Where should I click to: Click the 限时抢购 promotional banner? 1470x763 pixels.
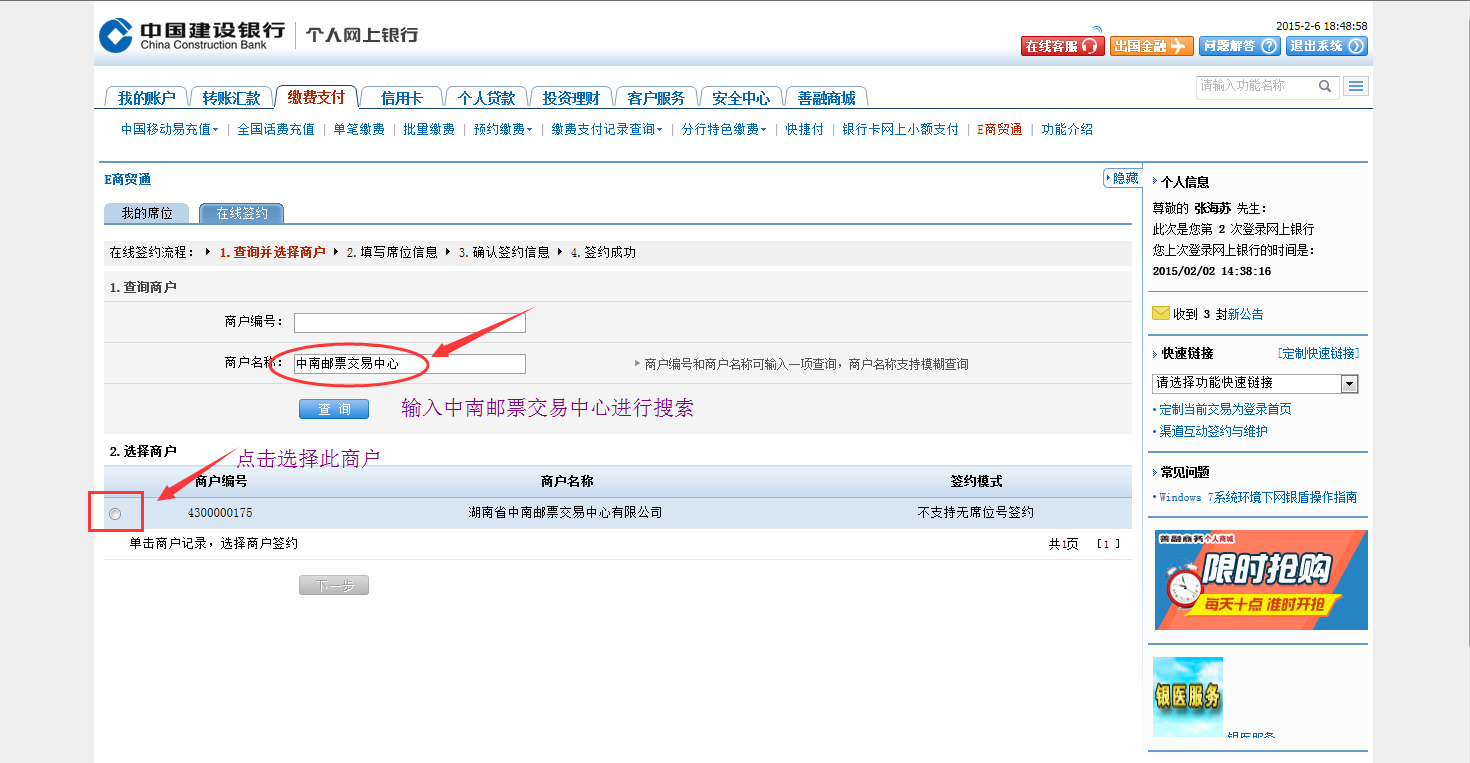[x=1260, y=580]
